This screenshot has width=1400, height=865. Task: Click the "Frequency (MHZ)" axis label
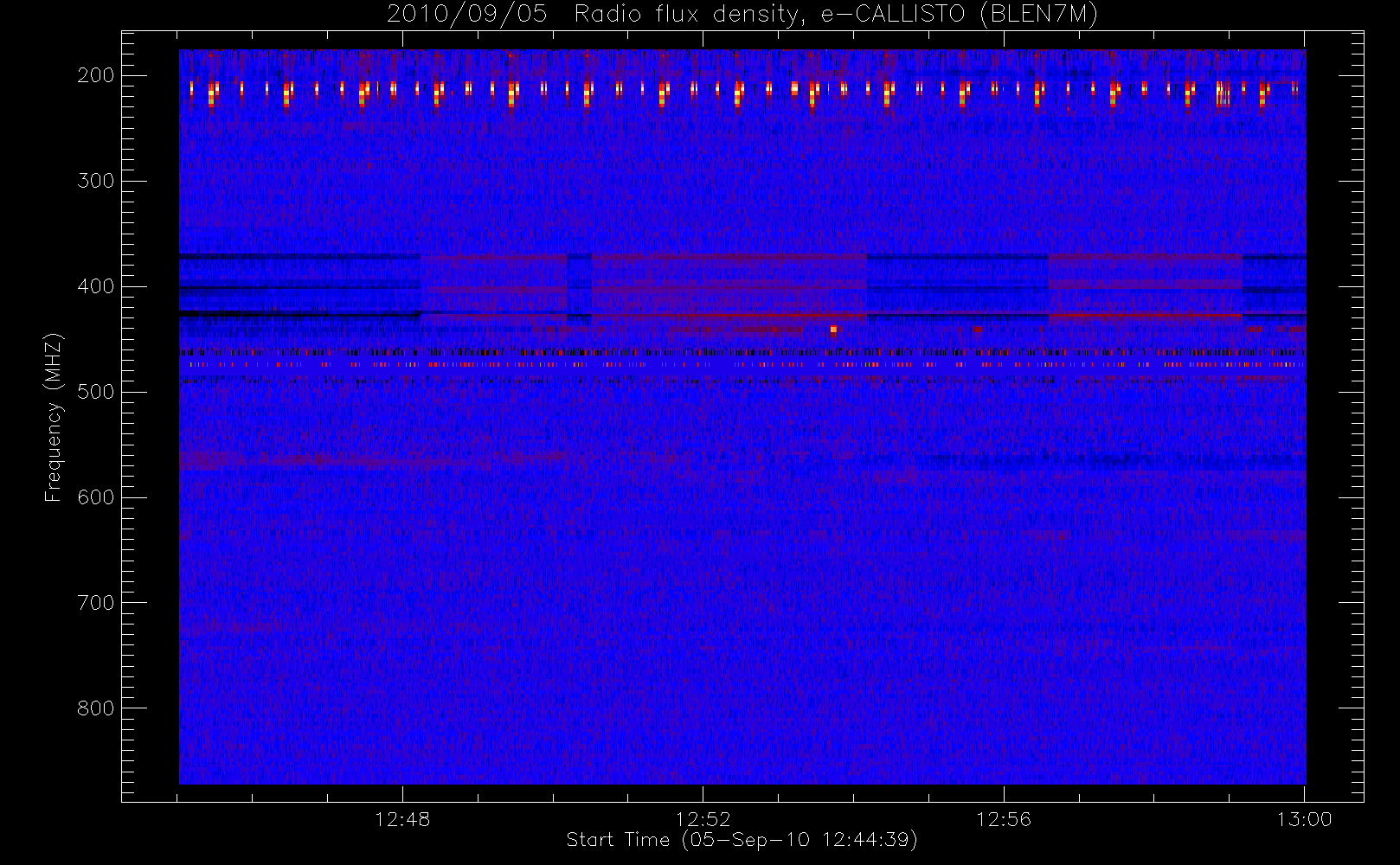pos(54,417)
